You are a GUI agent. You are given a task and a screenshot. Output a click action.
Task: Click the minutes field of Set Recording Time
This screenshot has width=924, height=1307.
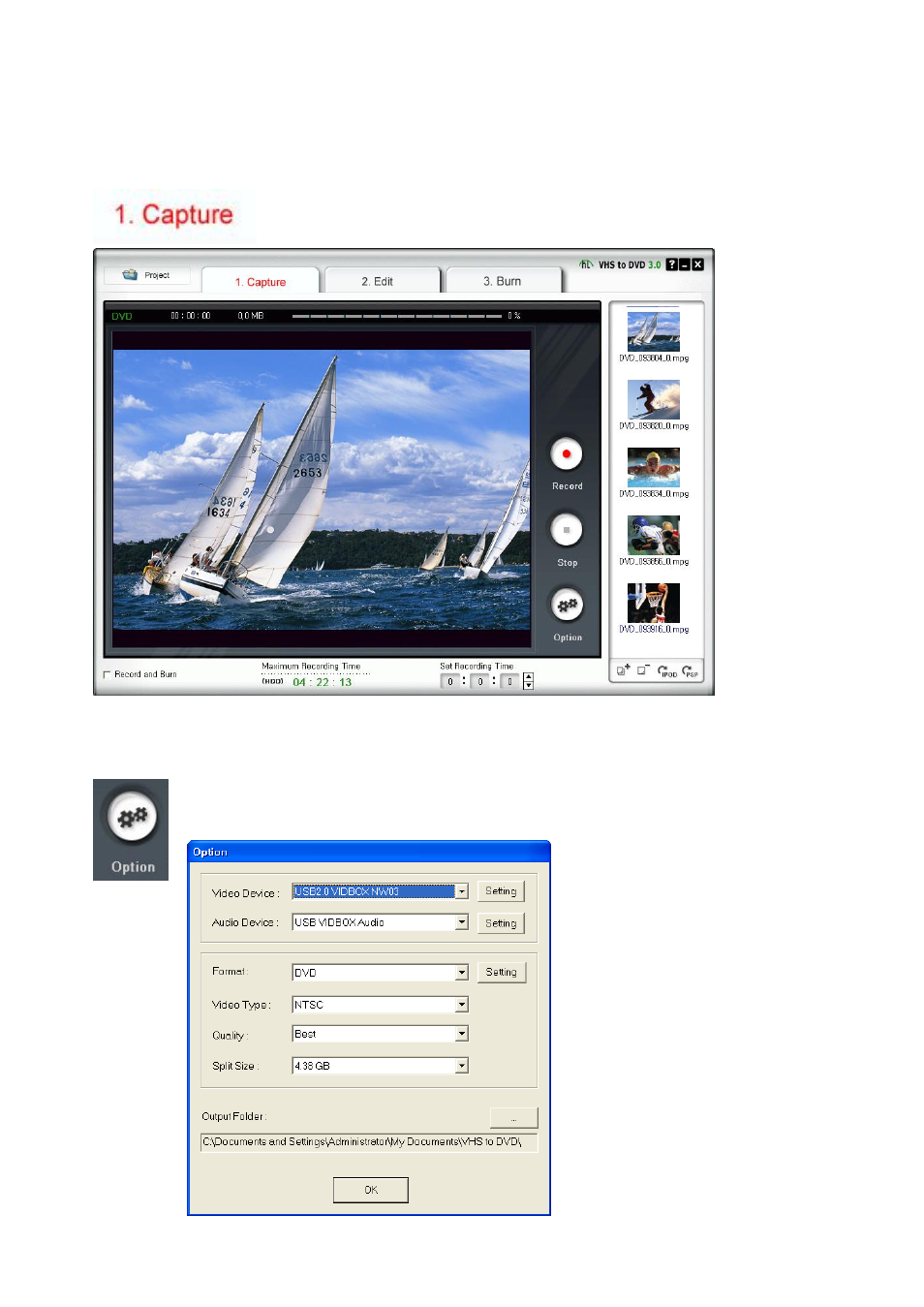point(479,682)
